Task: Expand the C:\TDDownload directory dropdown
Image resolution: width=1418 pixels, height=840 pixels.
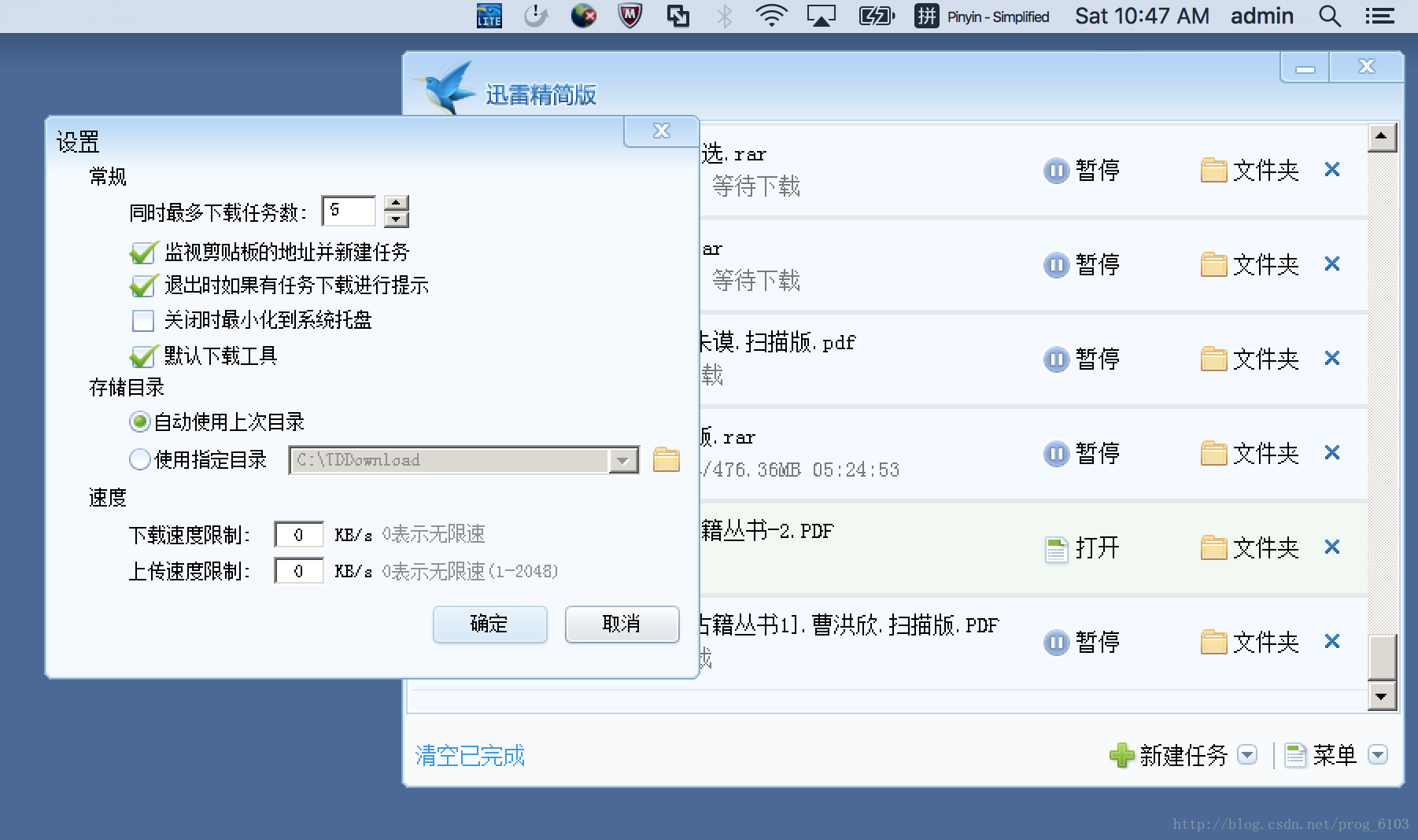Action: coord(622,460)
